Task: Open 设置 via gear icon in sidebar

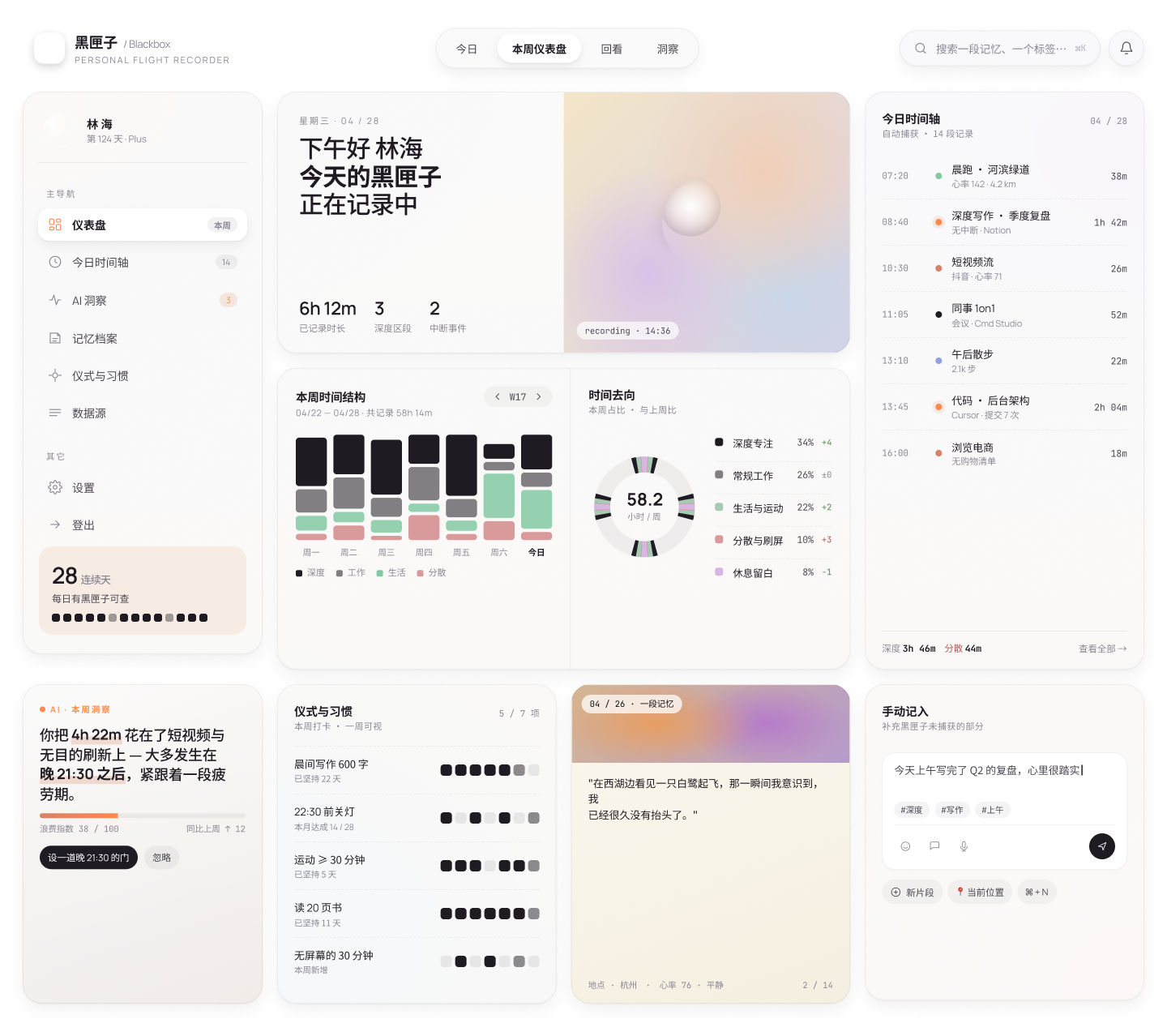Action: (55, 487)
